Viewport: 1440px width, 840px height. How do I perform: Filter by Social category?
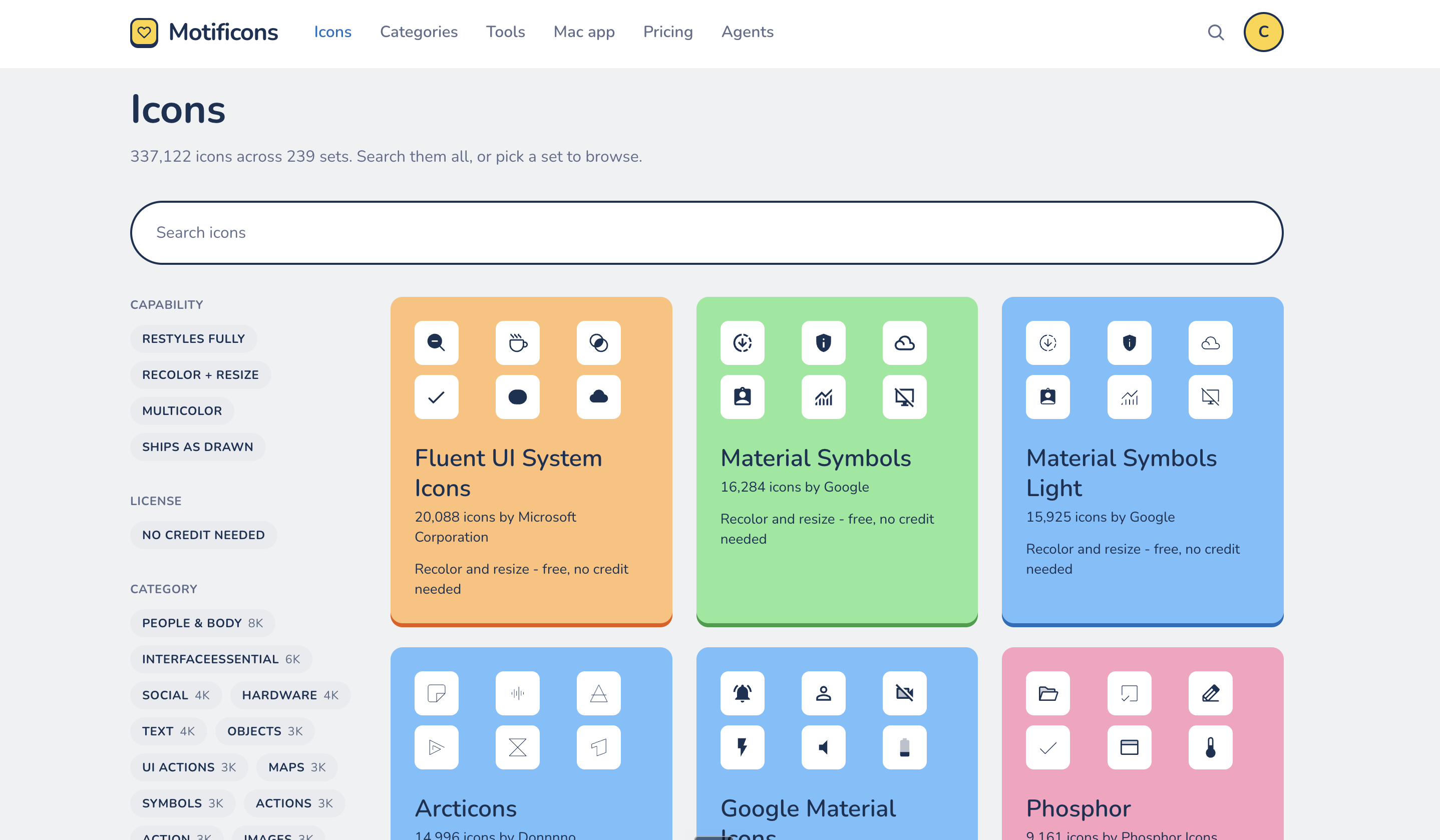tap(175, 695)
